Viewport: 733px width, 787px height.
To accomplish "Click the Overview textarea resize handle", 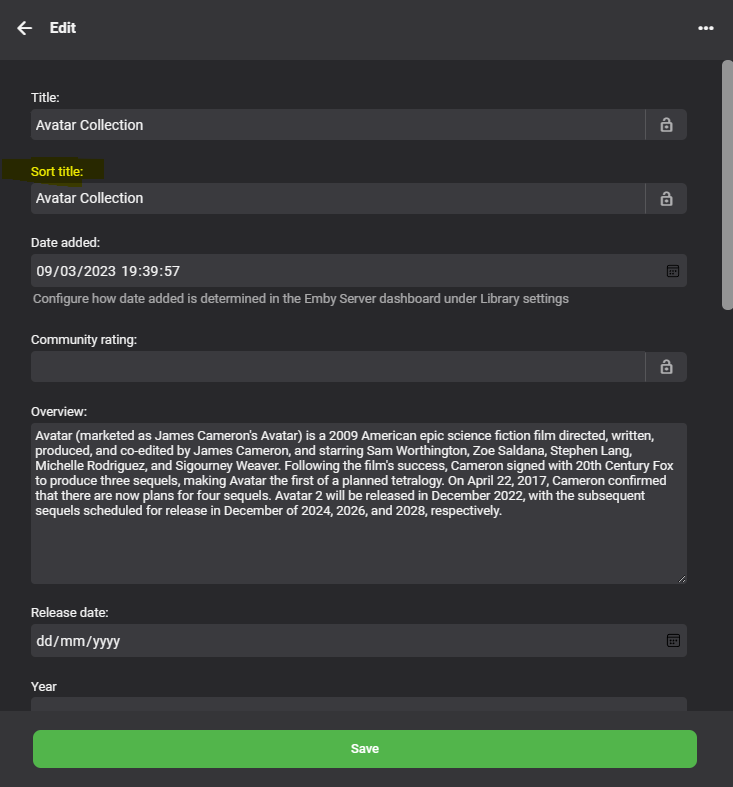I will tap(682, 579).
